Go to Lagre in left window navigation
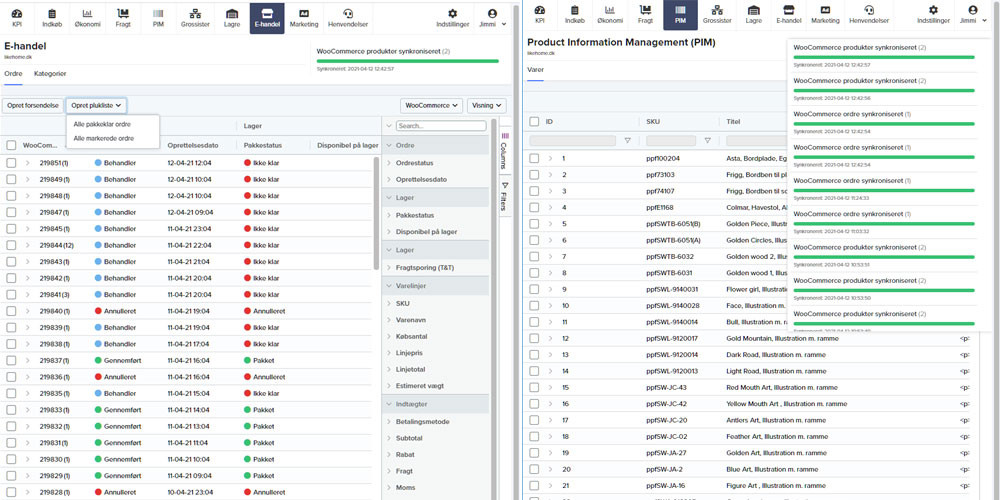The width and height of the screenshot is (1000, 500). coord(232,16)
